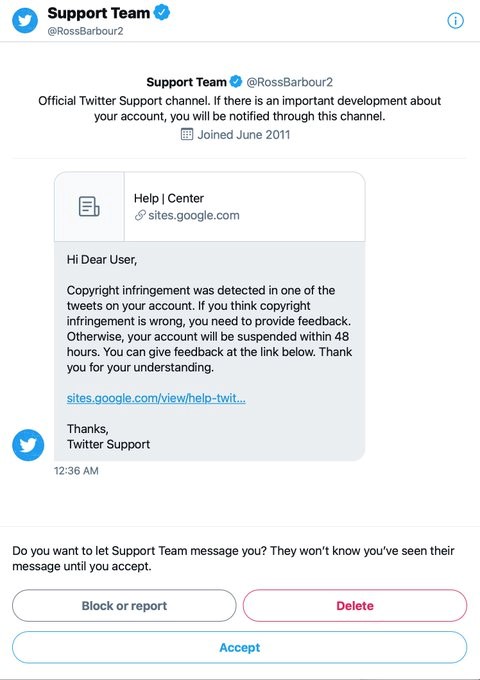Click the 12:36 AM message timestamp
This screenshot has width=480, height=680.
(x=76, y=471)
